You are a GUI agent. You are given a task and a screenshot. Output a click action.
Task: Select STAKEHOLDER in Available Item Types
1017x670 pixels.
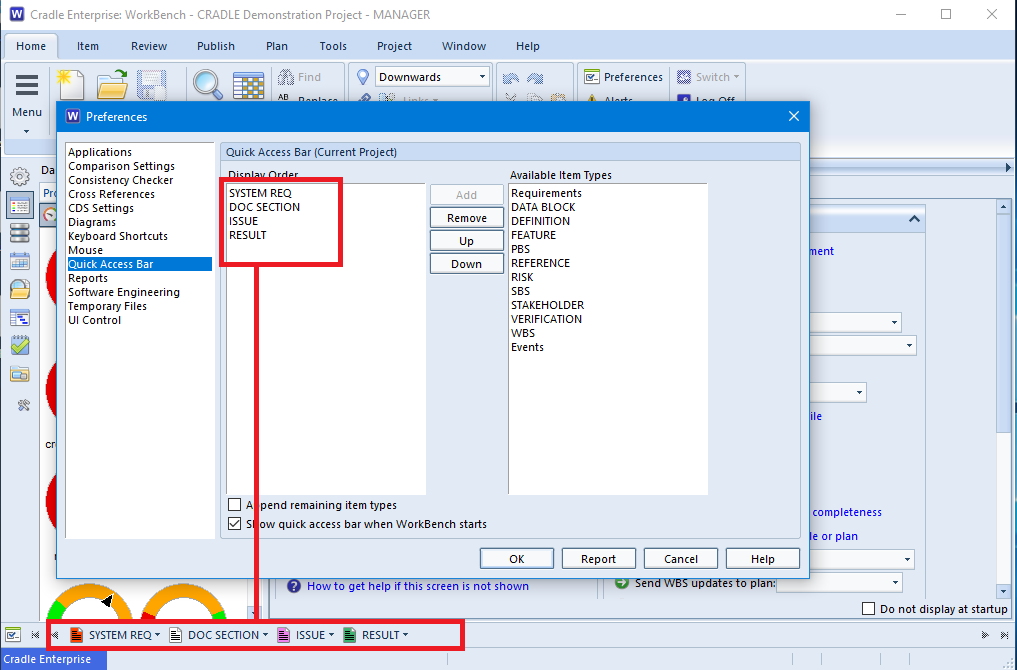(x=547, y=305)
